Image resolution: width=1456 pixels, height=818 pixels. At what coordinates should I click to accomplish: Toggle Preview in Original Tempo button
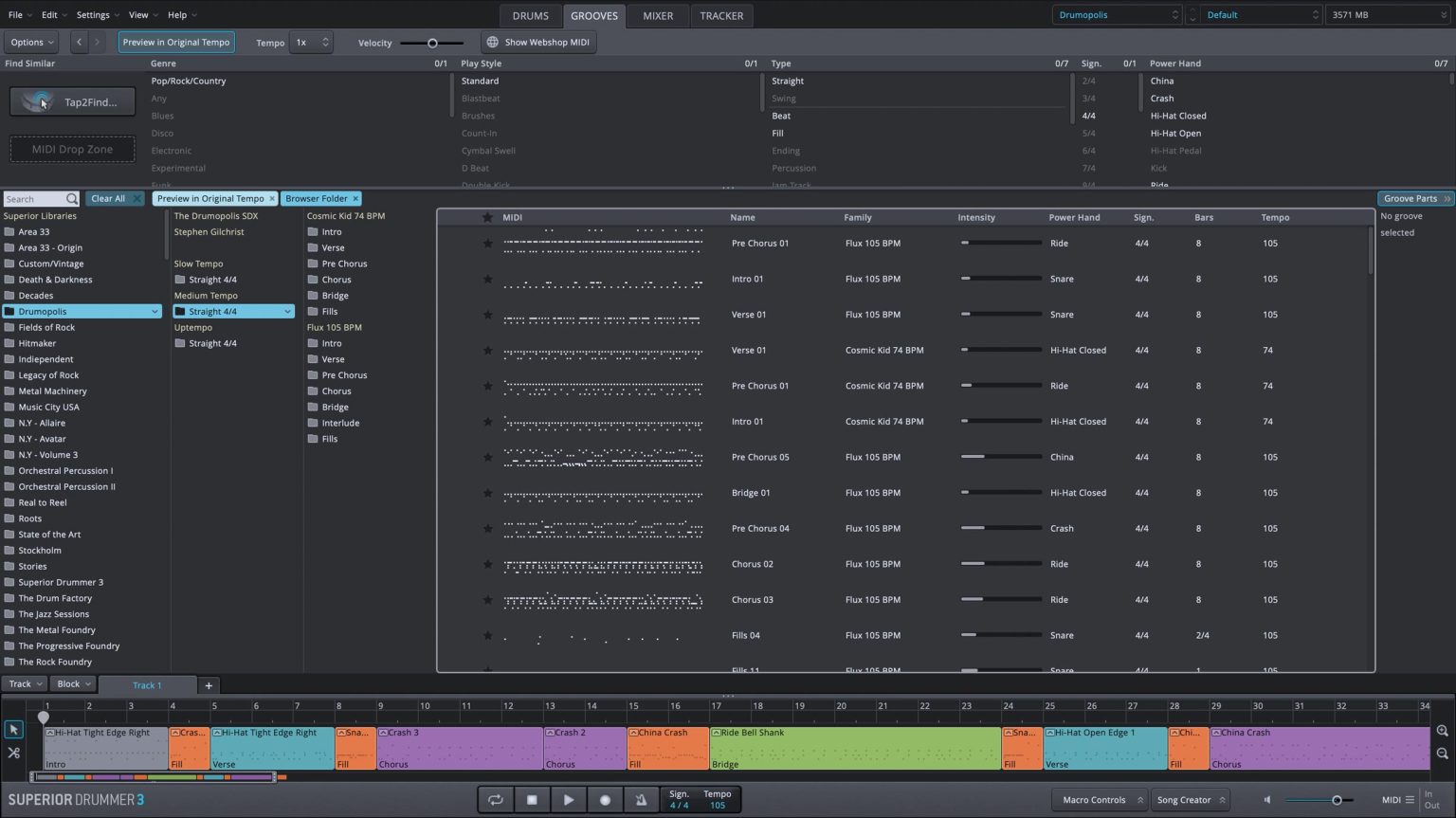coord(176,43)
